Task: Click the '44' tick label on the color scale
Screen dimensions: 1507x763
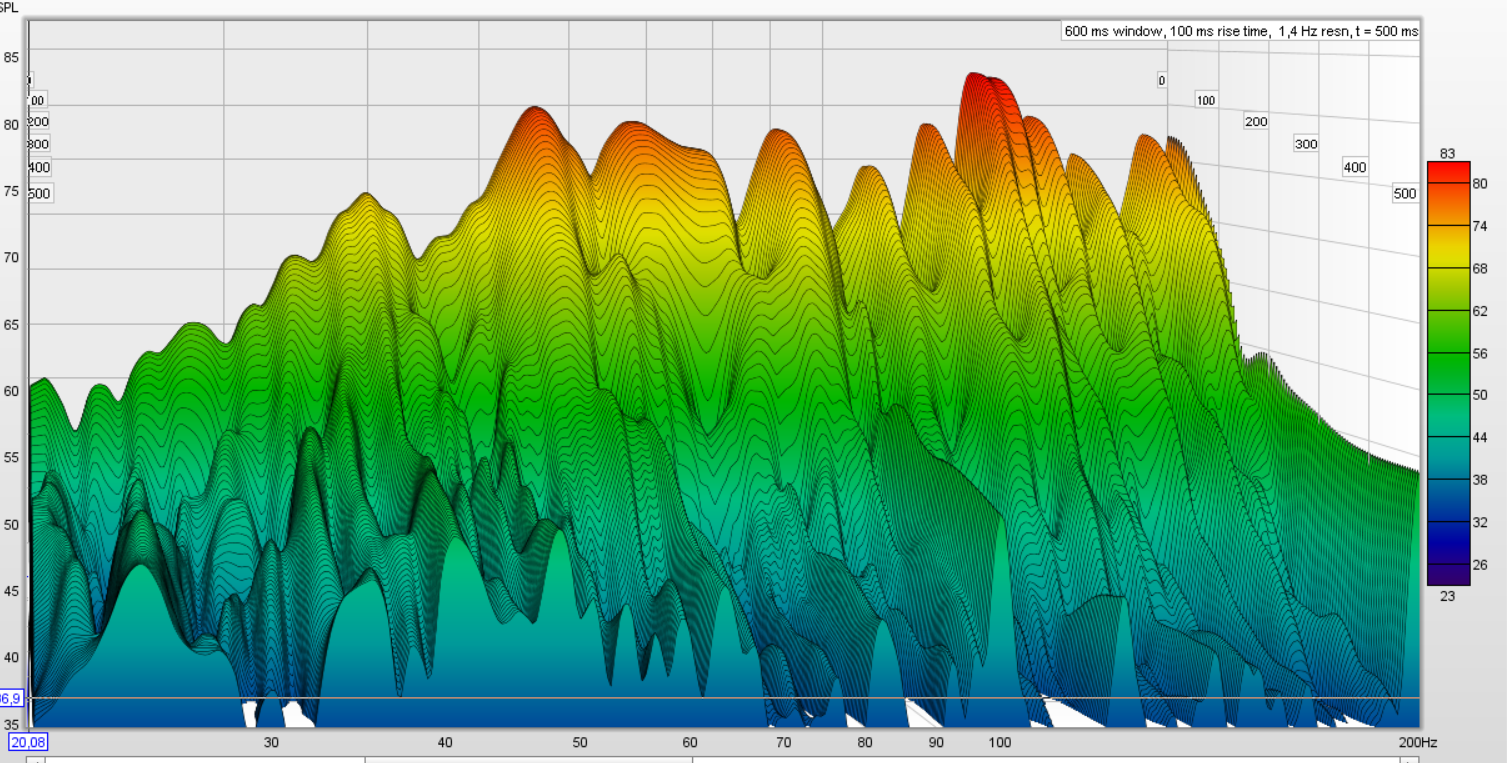Action: coord(1480,437)
